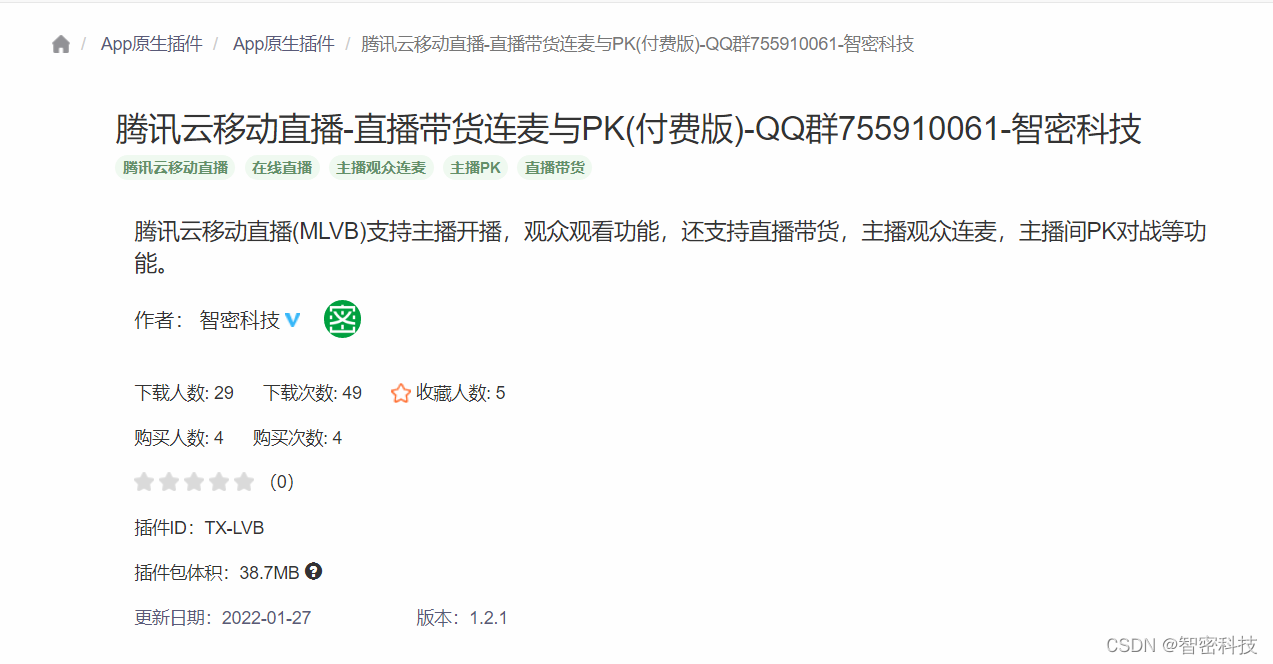Go to the home icon in breadcrumb
Viewport: 1273px width, 664px height.
pyautogui.click(x=61, y=44)
